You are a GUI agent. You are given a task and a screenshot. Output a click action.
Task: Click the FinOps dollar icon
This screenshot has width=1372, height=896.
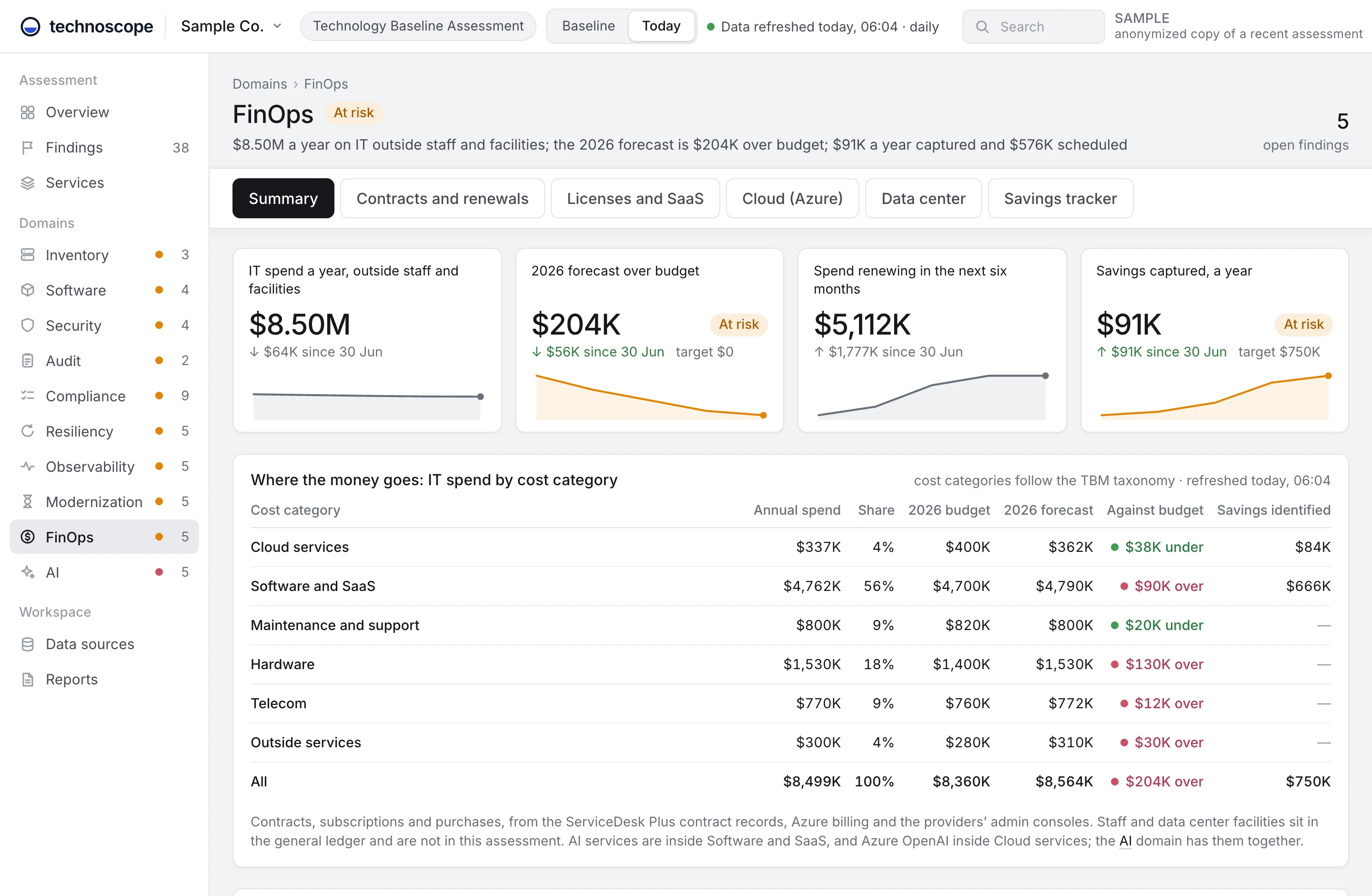28,537
